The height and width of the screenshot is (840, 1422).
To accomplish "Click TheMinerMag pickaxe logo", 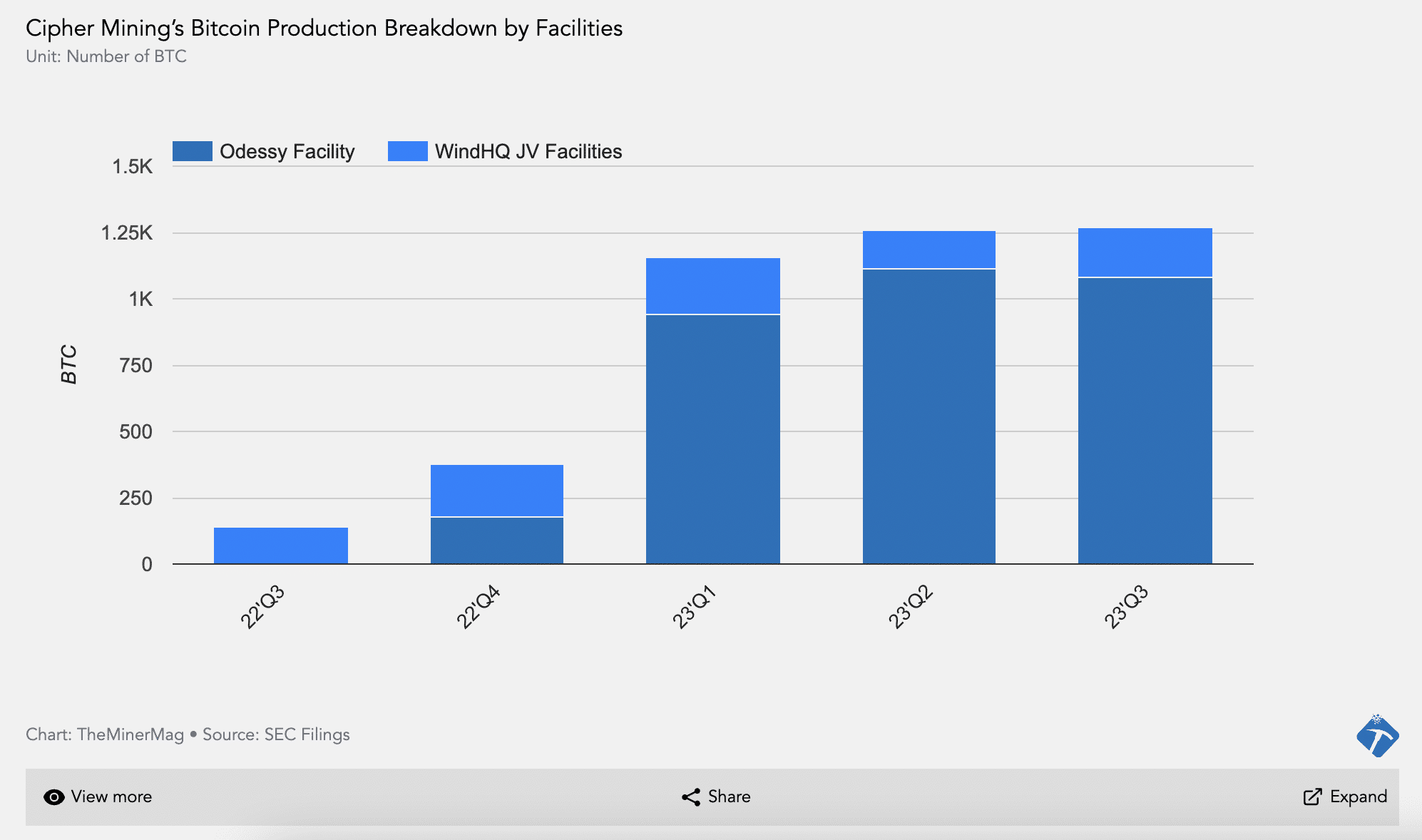I will point(1377,736).
